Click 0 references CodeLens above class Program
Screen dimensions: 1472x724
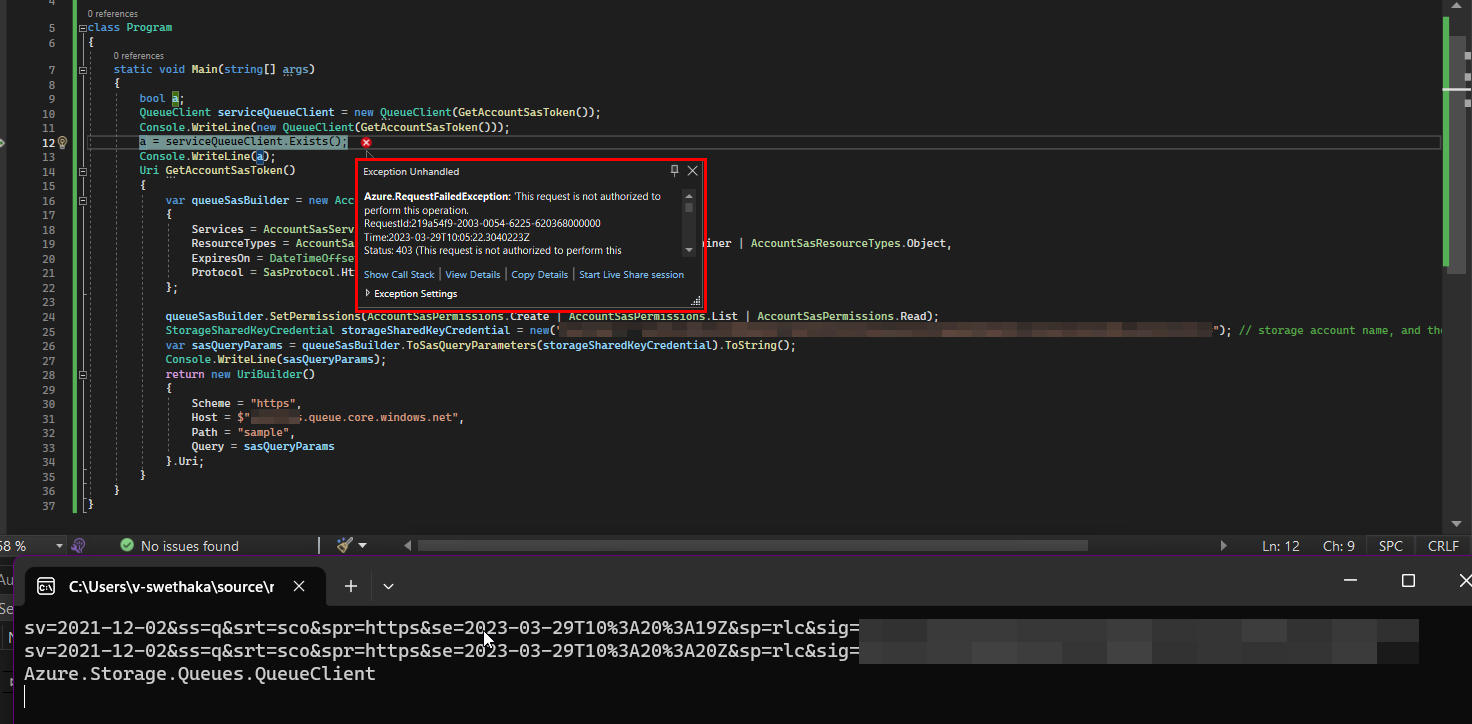(112, 14)
